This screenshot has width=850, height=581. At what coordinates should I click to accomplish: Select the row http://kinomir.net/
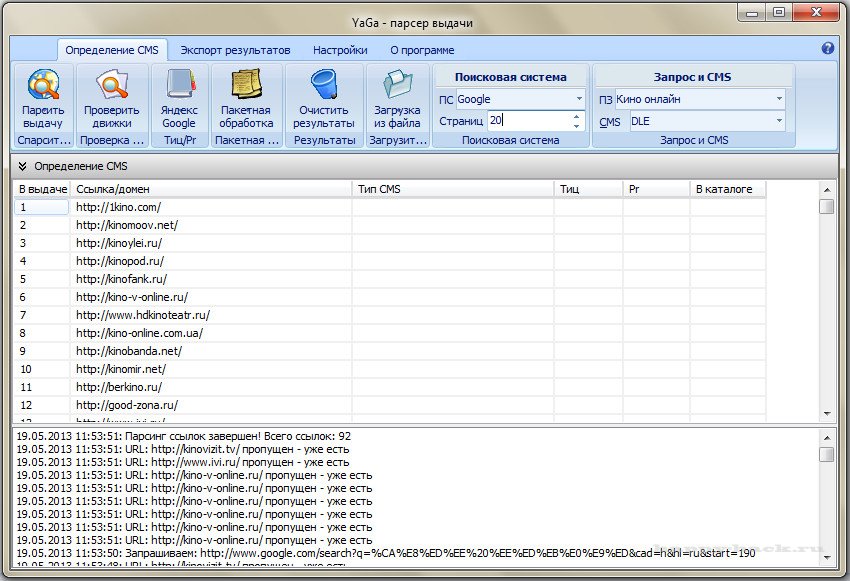390,369
